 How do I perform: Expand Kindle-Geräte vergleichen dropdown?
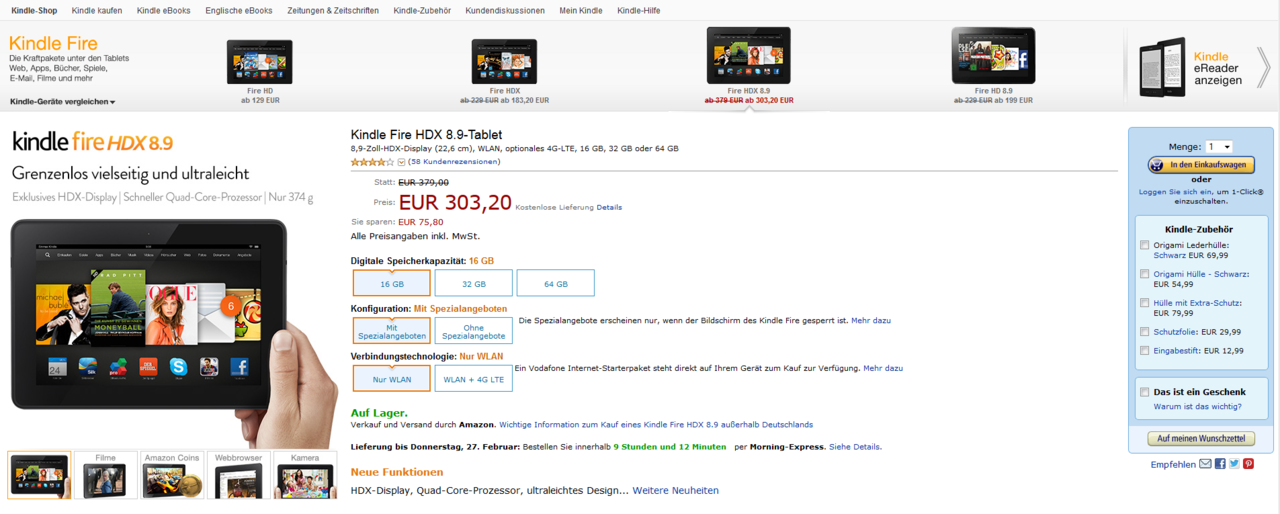[x=63, y=102]
